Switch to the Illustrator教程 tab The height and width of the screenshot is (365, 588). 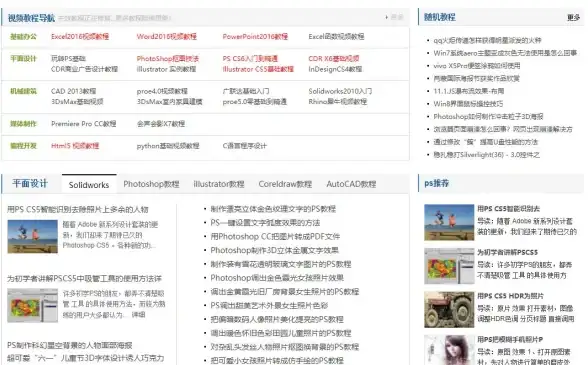[x=219, y=184]
